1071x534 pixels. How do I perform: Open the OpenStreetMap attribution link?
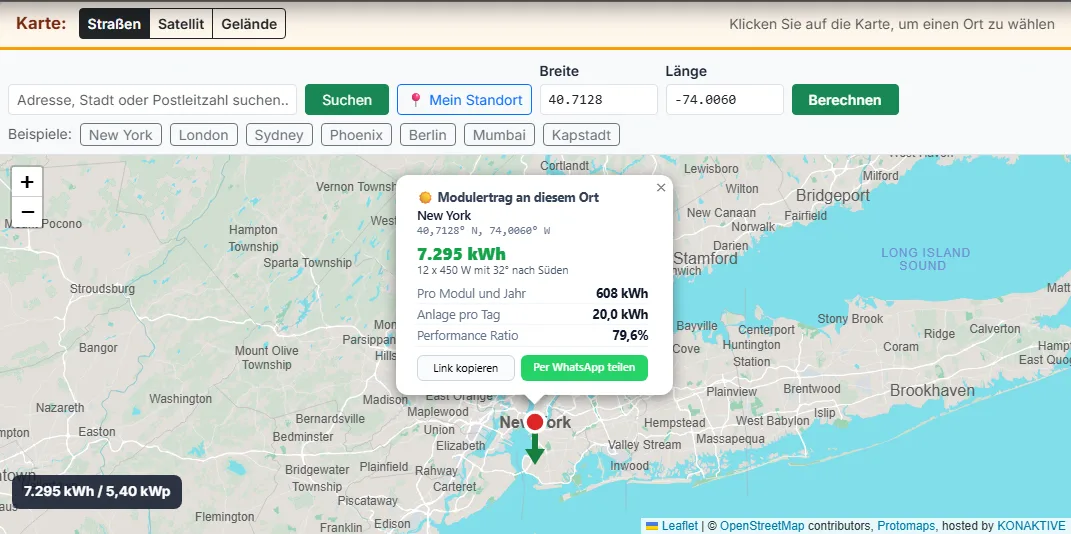(762, 526)
